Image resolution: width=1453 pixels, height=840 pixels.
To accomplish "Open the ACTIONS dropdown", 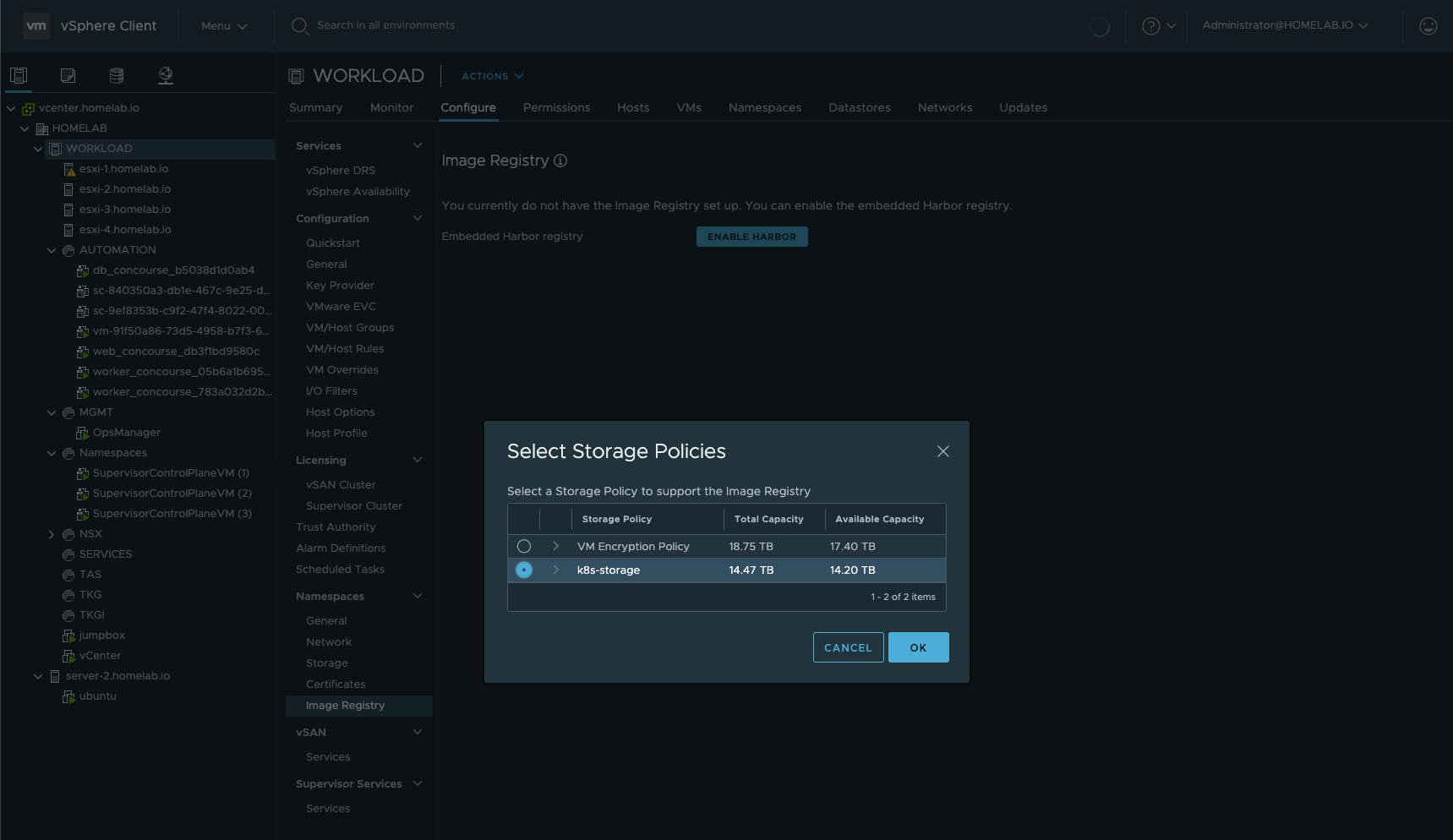I will (492, 76).
